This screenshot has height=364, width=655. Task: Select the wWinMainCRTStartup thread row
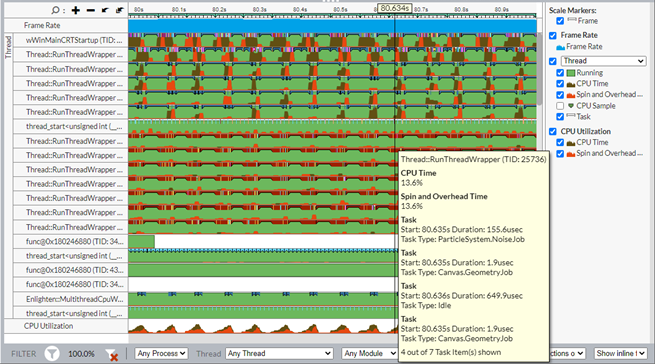70,40
